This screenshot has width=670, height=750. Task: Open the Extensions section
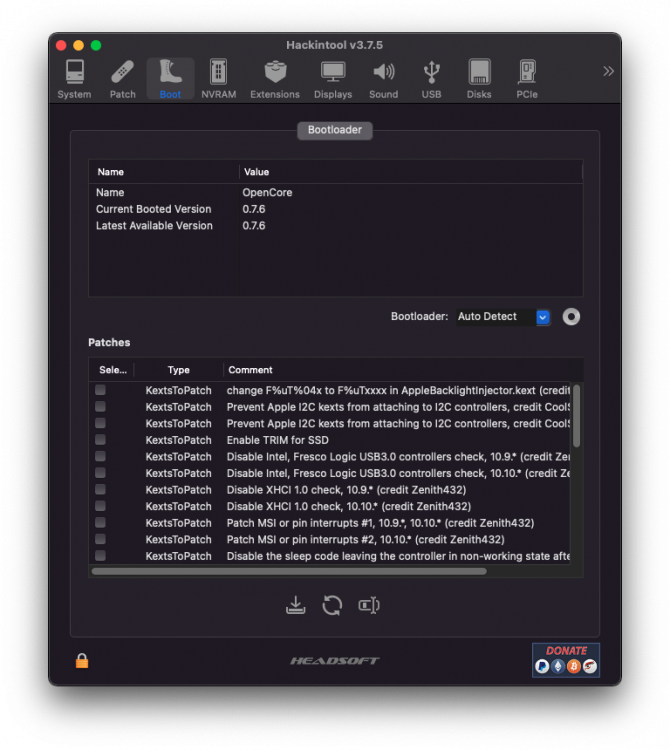tap(275, 79)
